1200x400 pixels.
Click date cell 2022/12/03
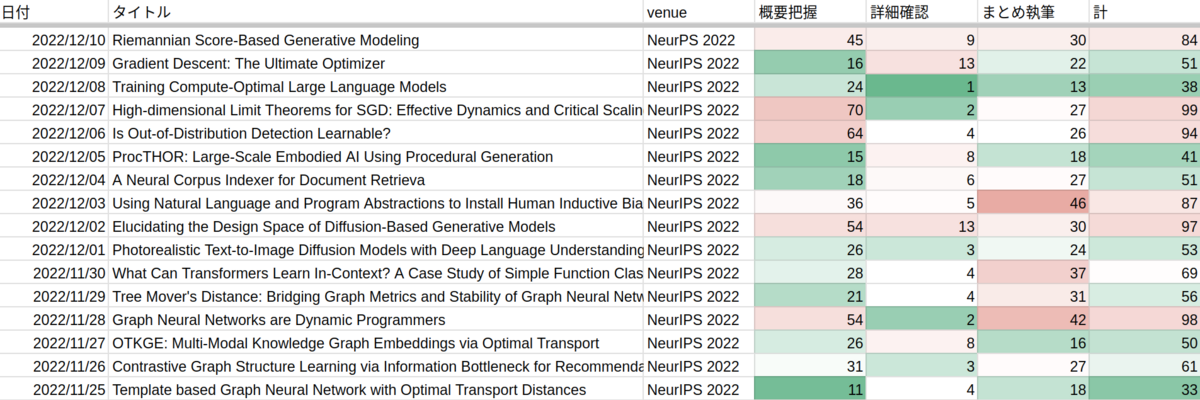[54, 204]
